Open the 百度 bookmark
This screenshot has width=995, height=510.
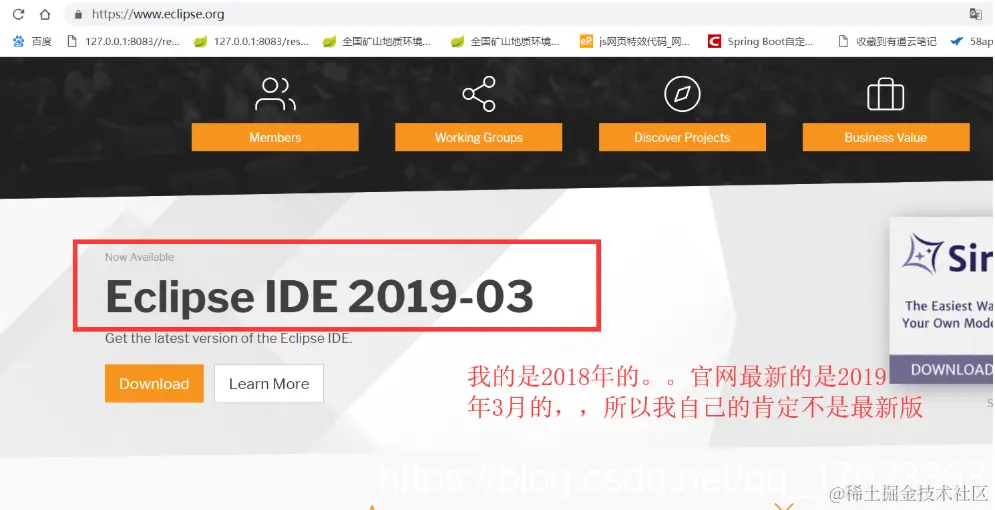(x=32, y=41)
